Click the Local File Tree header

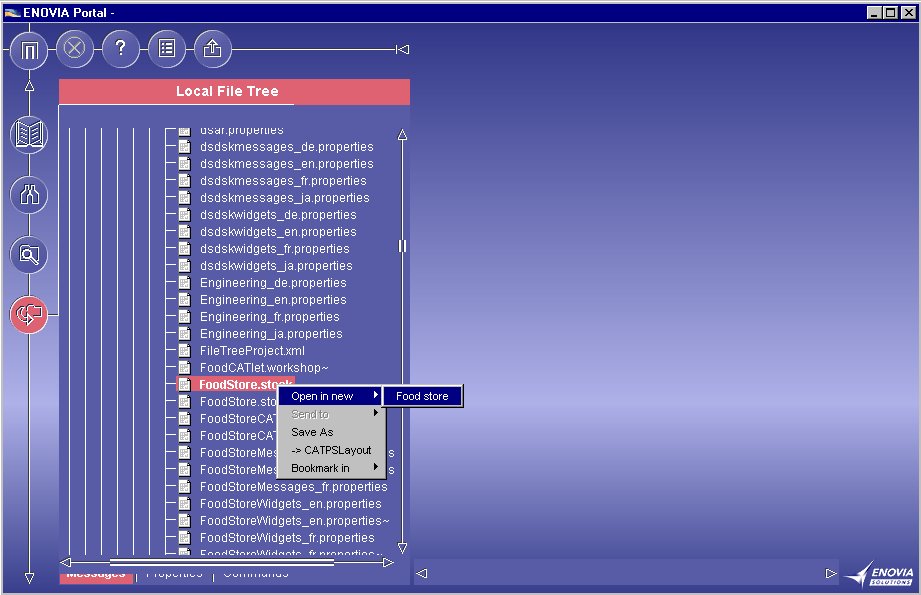[234, 92]
